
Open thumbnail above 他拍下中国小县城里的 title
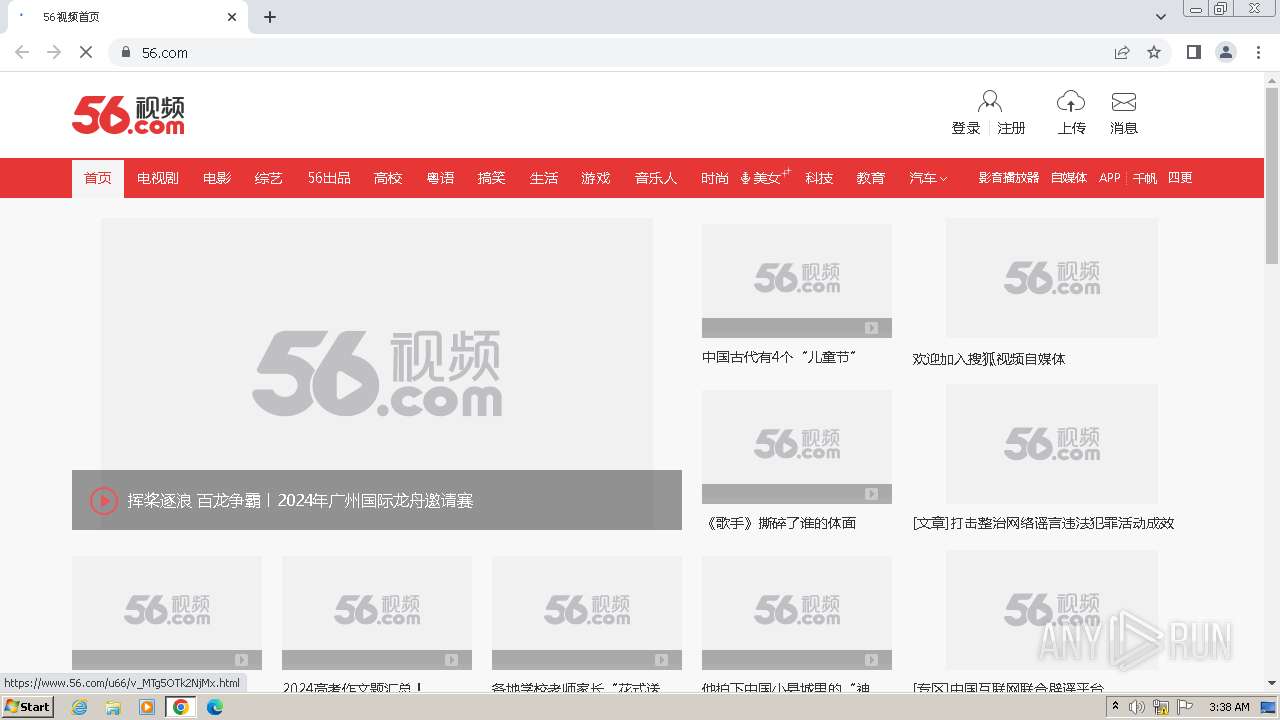pyautogui.click(x=797, y=612)
